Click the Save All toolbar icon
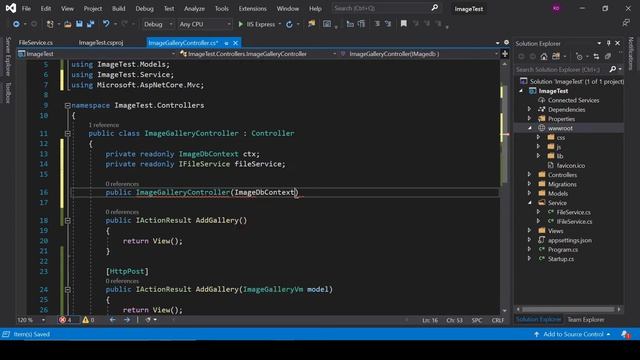 pos(90,24)
